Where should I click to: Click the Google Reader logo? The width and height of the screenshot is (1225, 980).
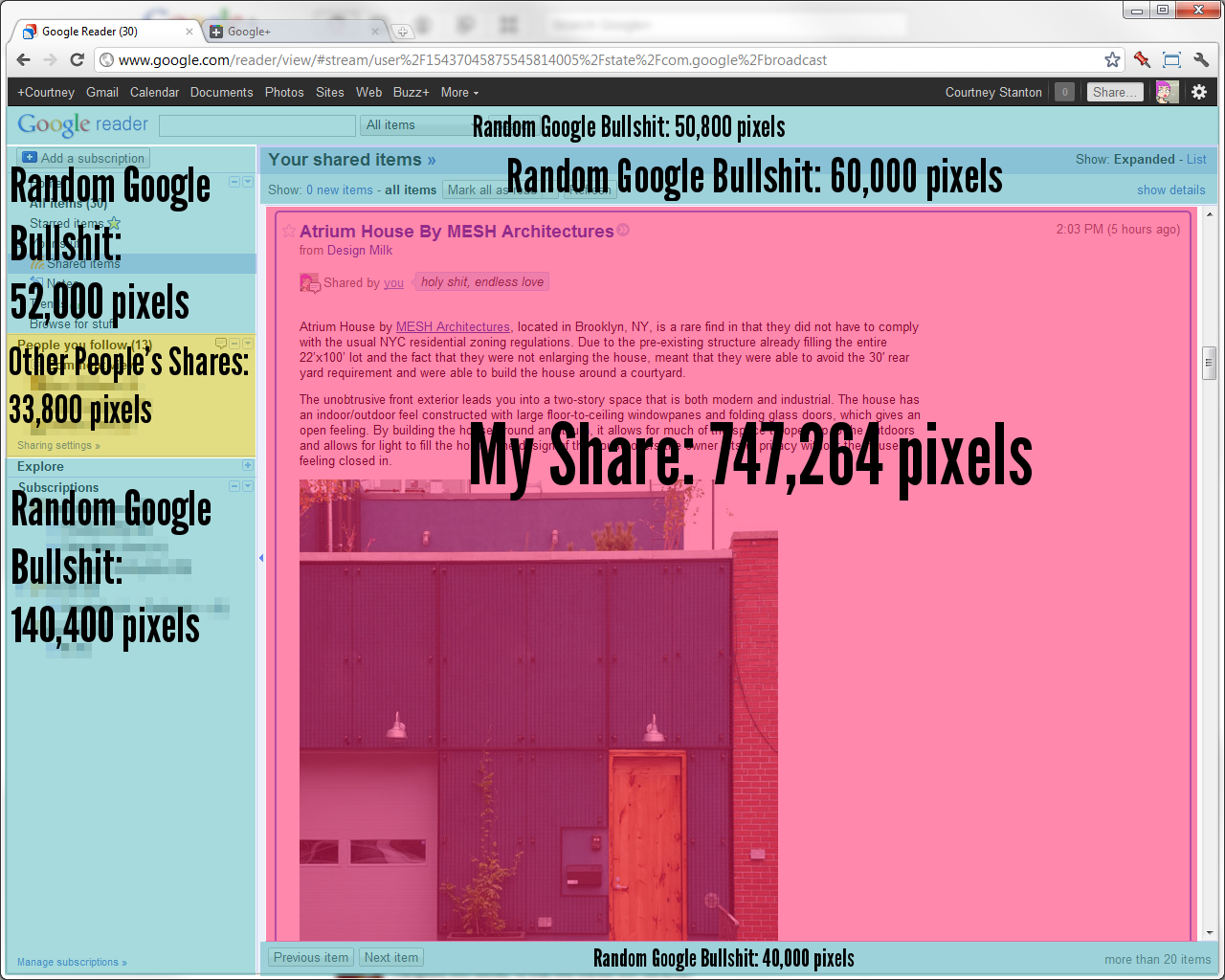[83, 124]
